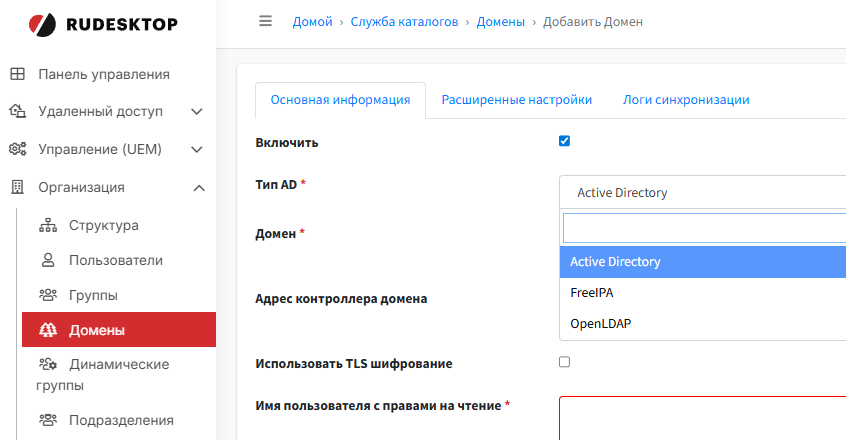Open Подразделения sidebar item
The height and width of the screenshot is (440, 846).
[x=121, y=420]
